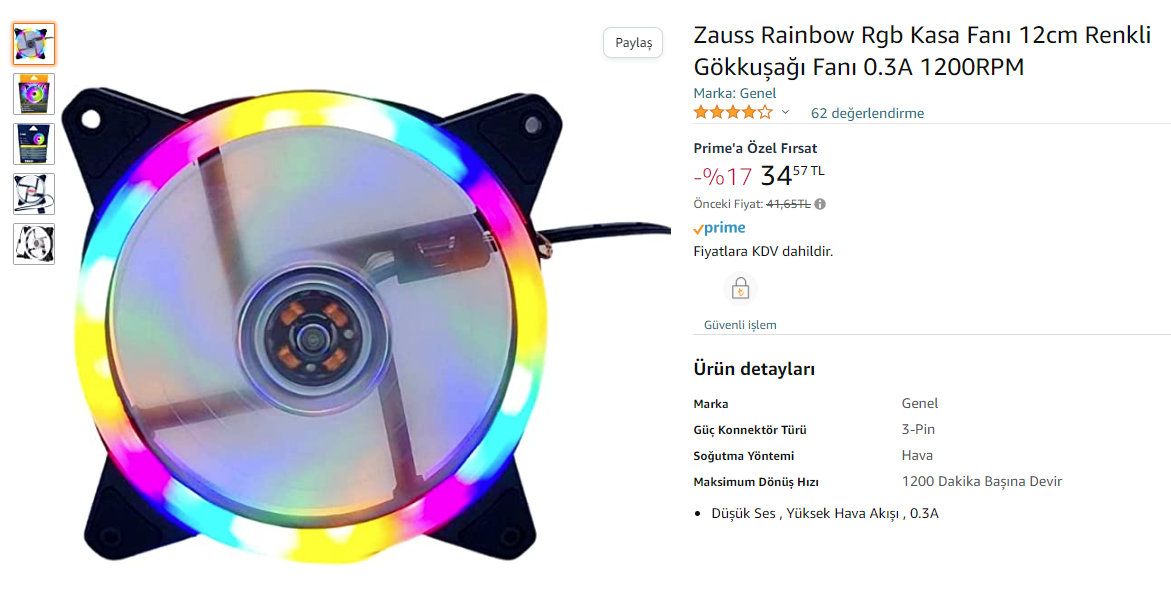Open the 62 değerlendirme reviews link

point(867,114)
